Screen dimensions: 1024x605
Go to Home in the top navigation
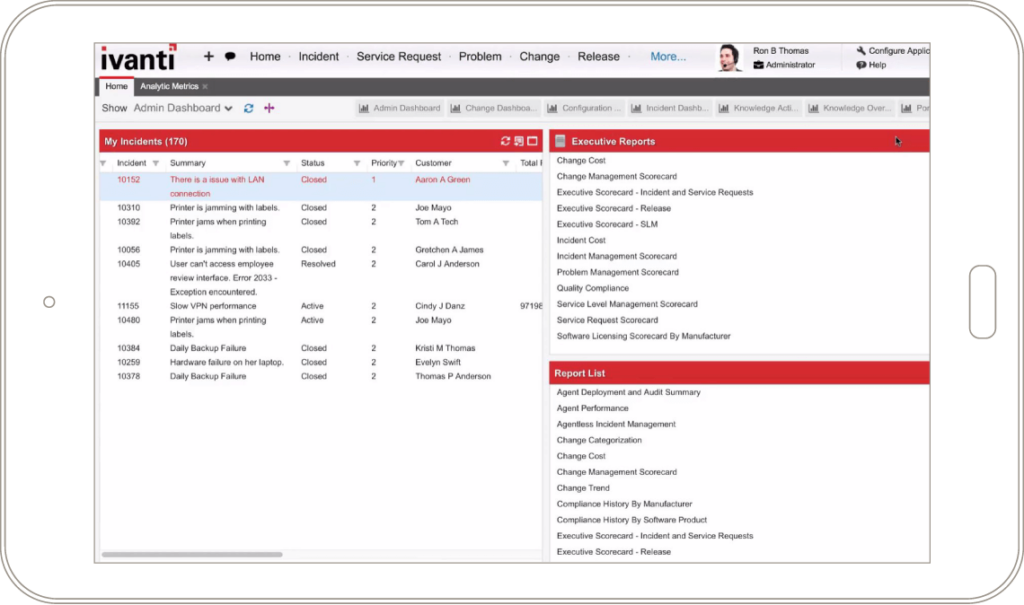265,56
